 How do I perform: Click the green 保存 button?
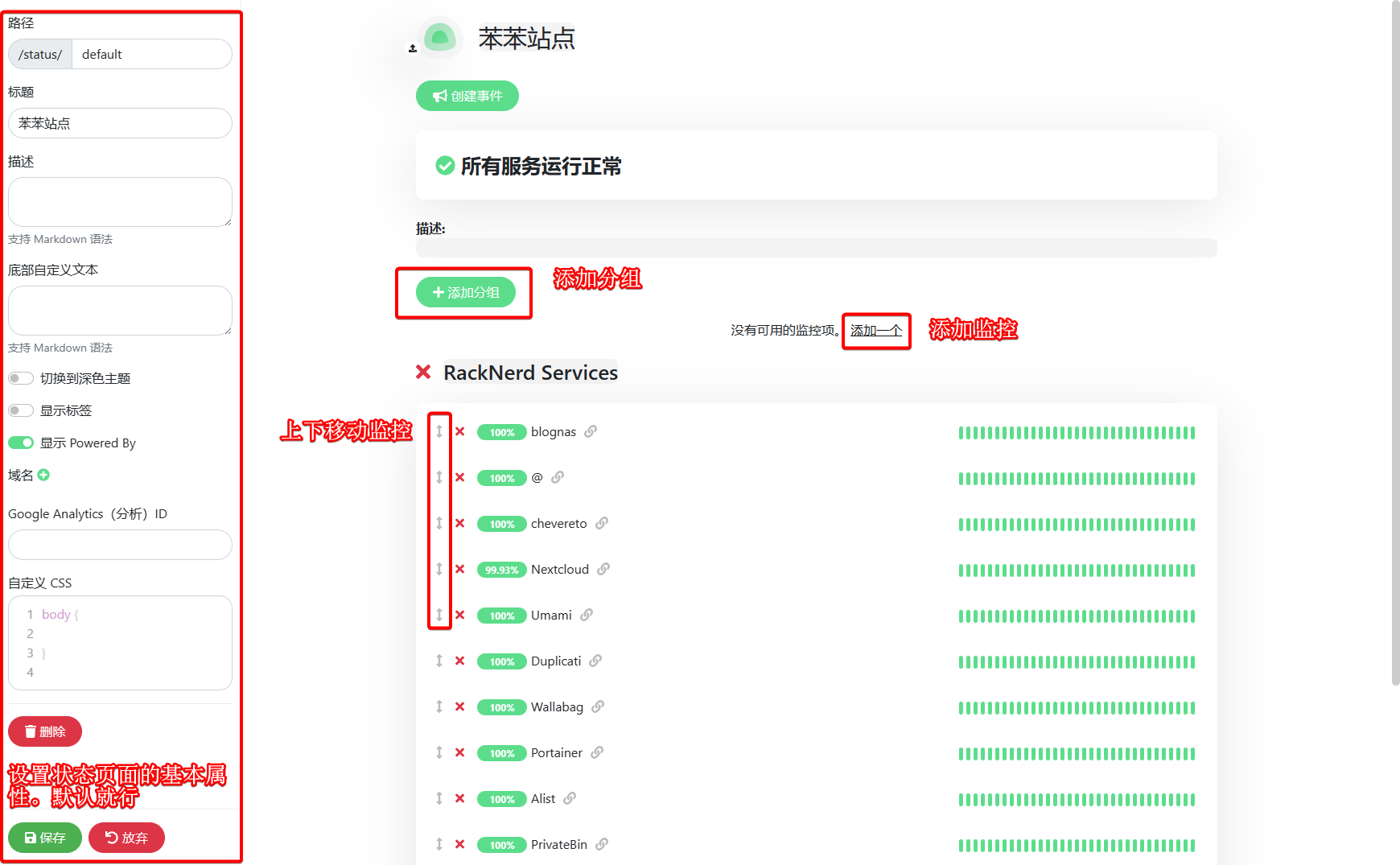pyautogui.click(x=45, y=838)
